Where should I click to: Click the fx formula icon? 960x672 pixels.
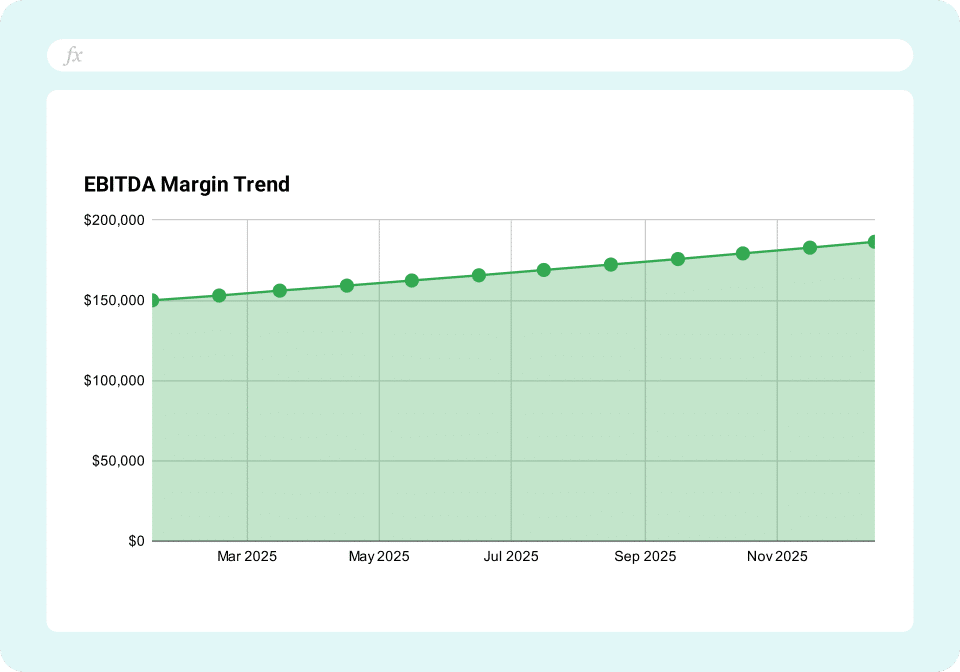(74, 55)
